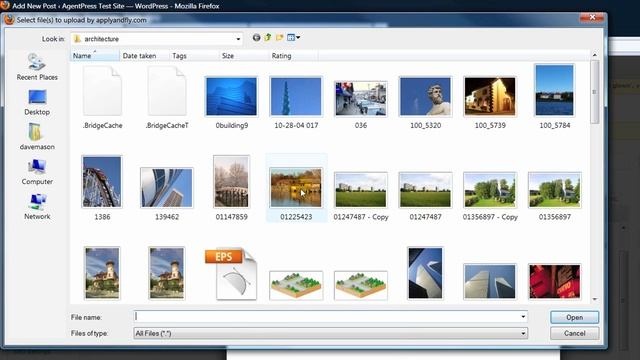Click the Open button
Viewport: 640px width, 360px height.
(574, 317)
